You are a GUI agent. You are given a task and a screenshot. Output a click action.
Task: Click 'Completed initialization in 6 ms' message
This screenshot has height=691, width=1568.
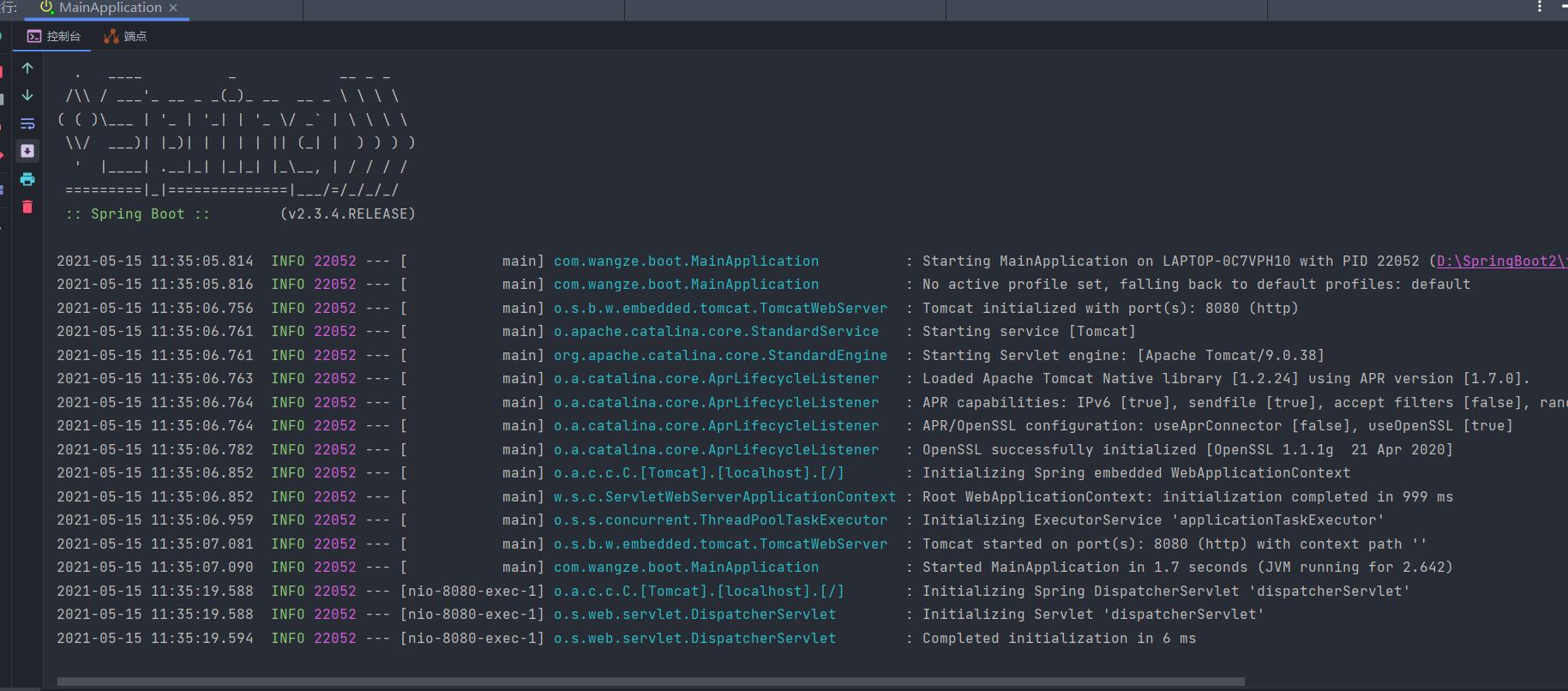(1059, 638)
